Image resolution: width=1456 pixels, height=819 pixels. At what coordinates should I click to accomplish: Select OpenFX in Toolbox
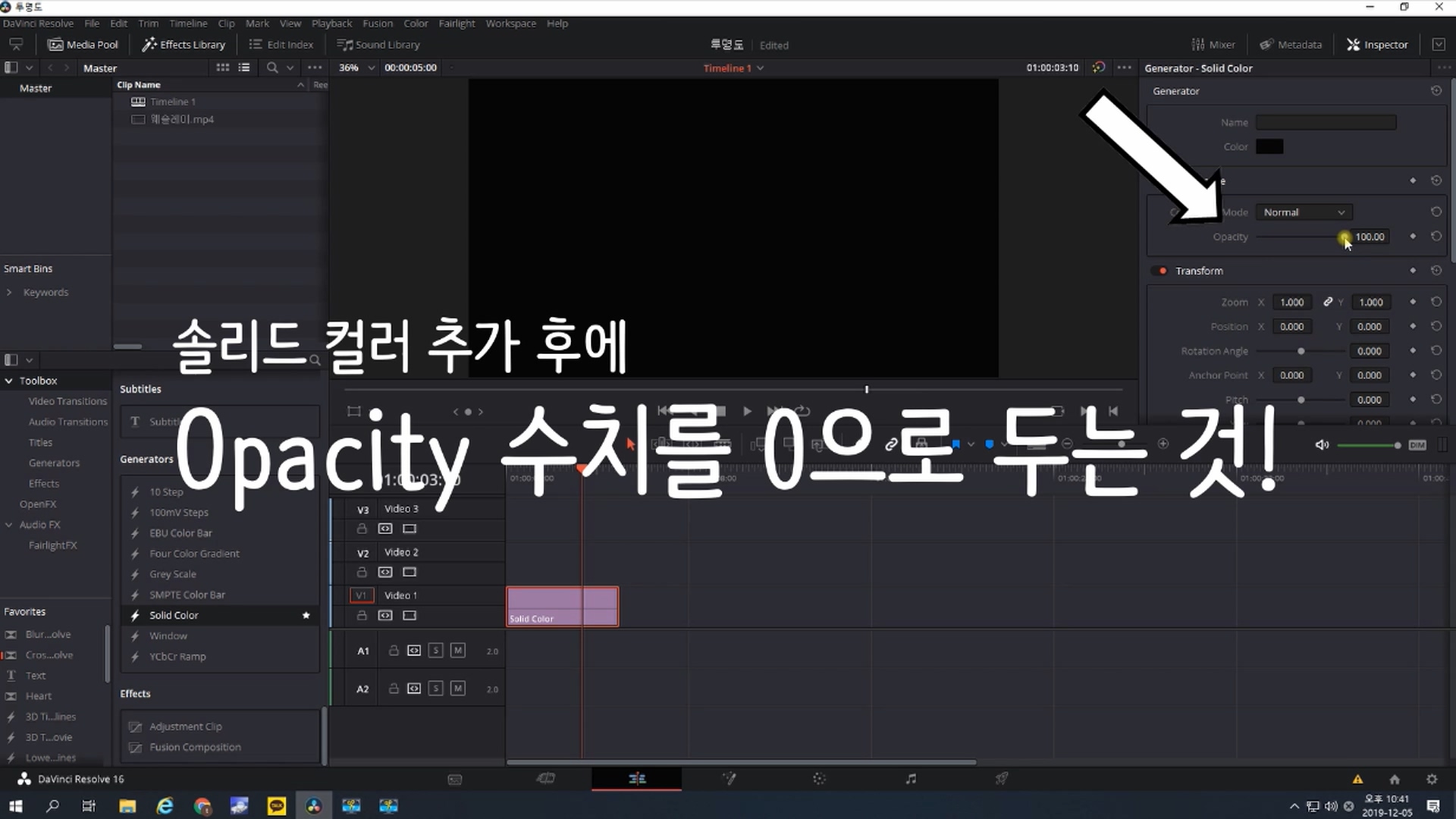coord(38,504)
